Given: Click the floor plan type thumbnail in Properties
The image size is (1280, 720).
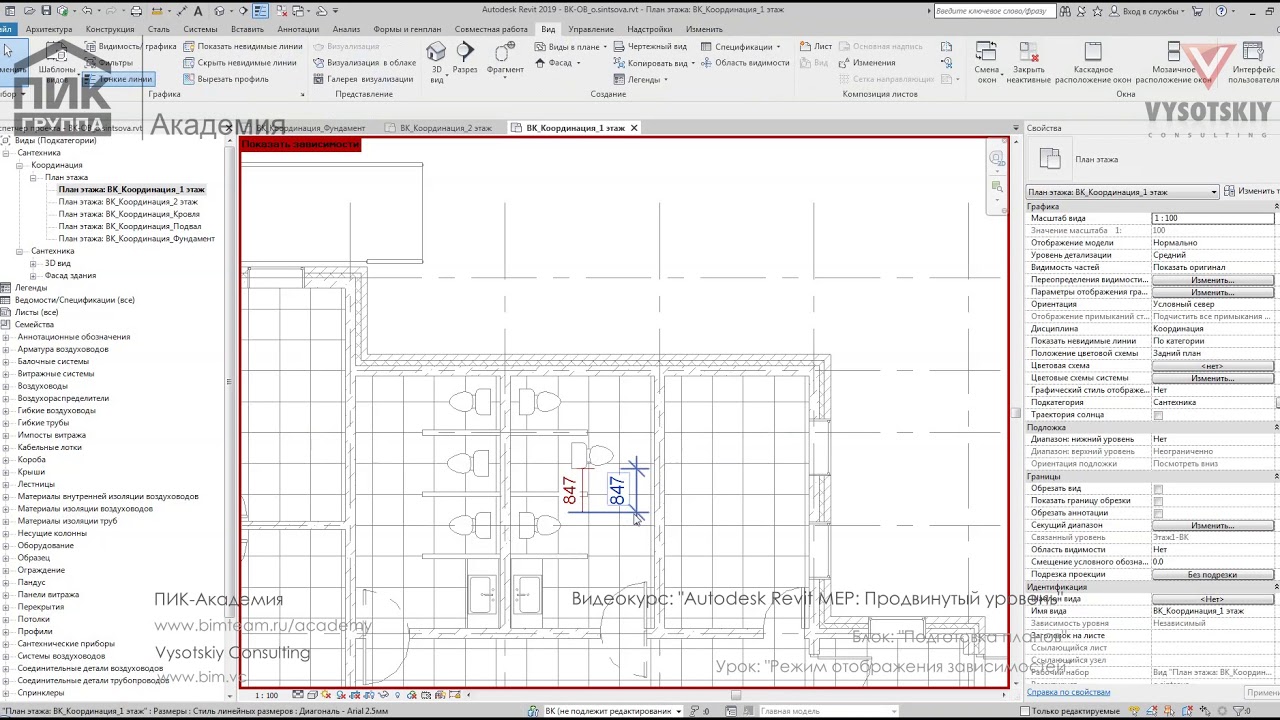Looking at the screenshot, I should [x=1049, y=159].
